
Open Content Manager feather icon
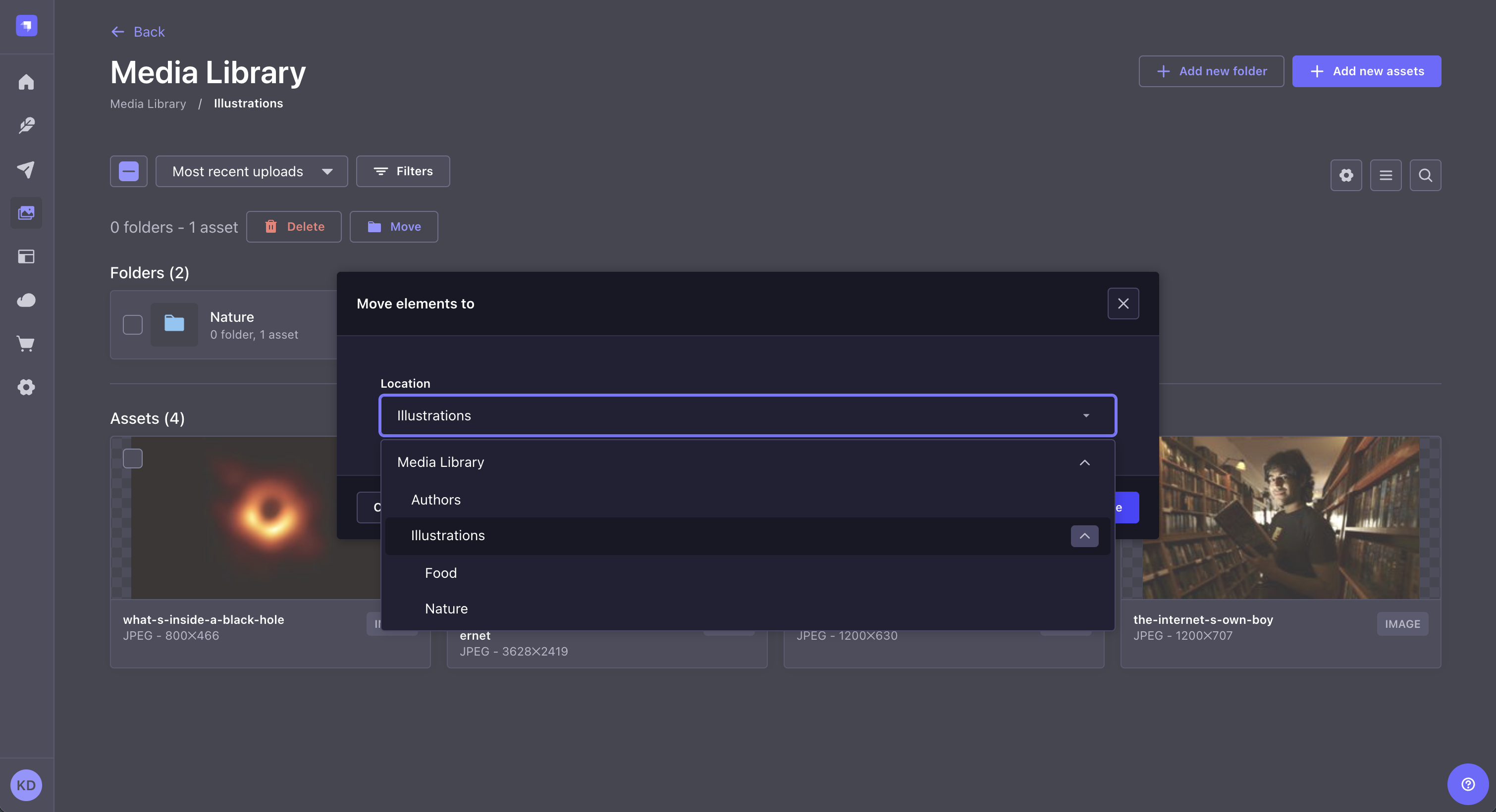26,125
